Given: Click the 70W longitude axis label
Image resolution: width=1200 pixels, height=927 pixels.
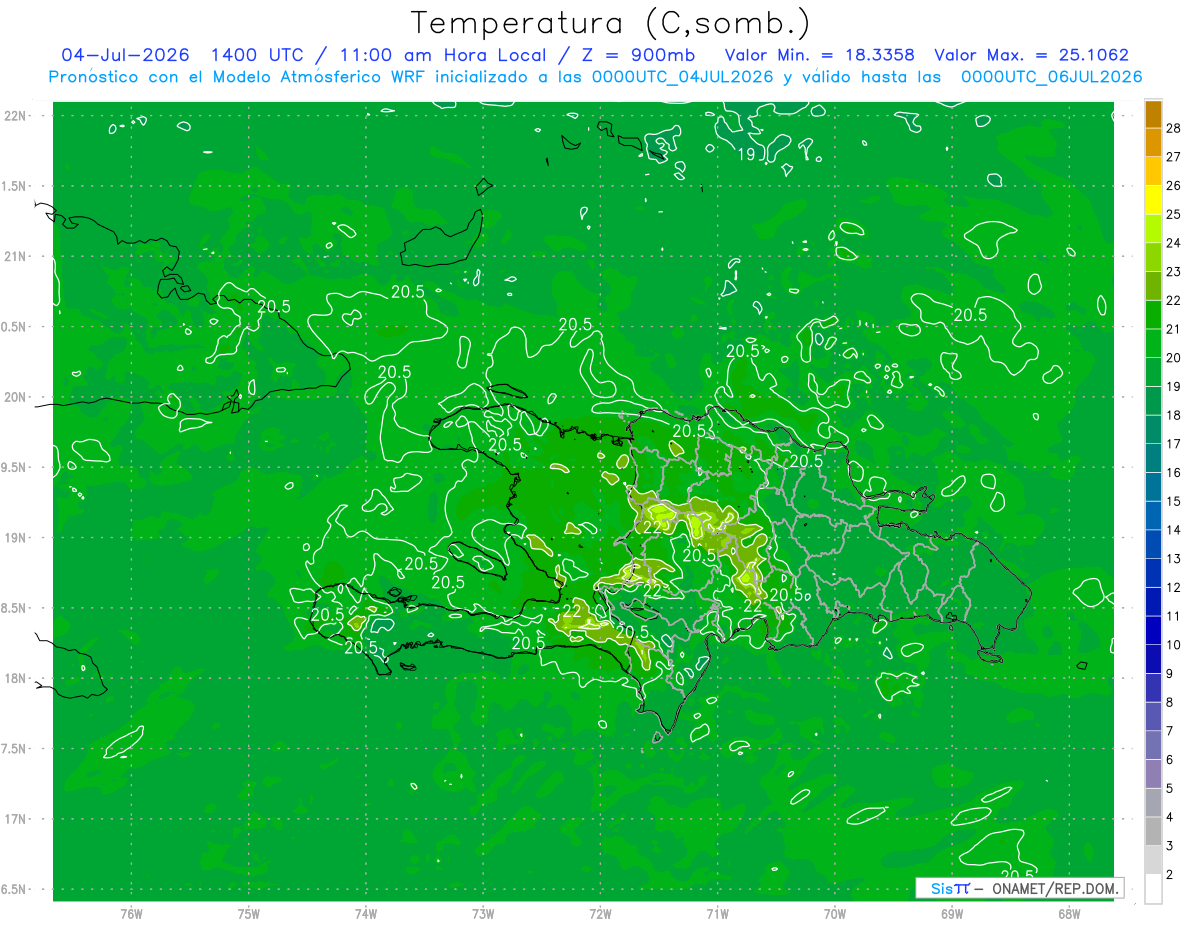Looking at the screenshot, I should pos(835,914).
